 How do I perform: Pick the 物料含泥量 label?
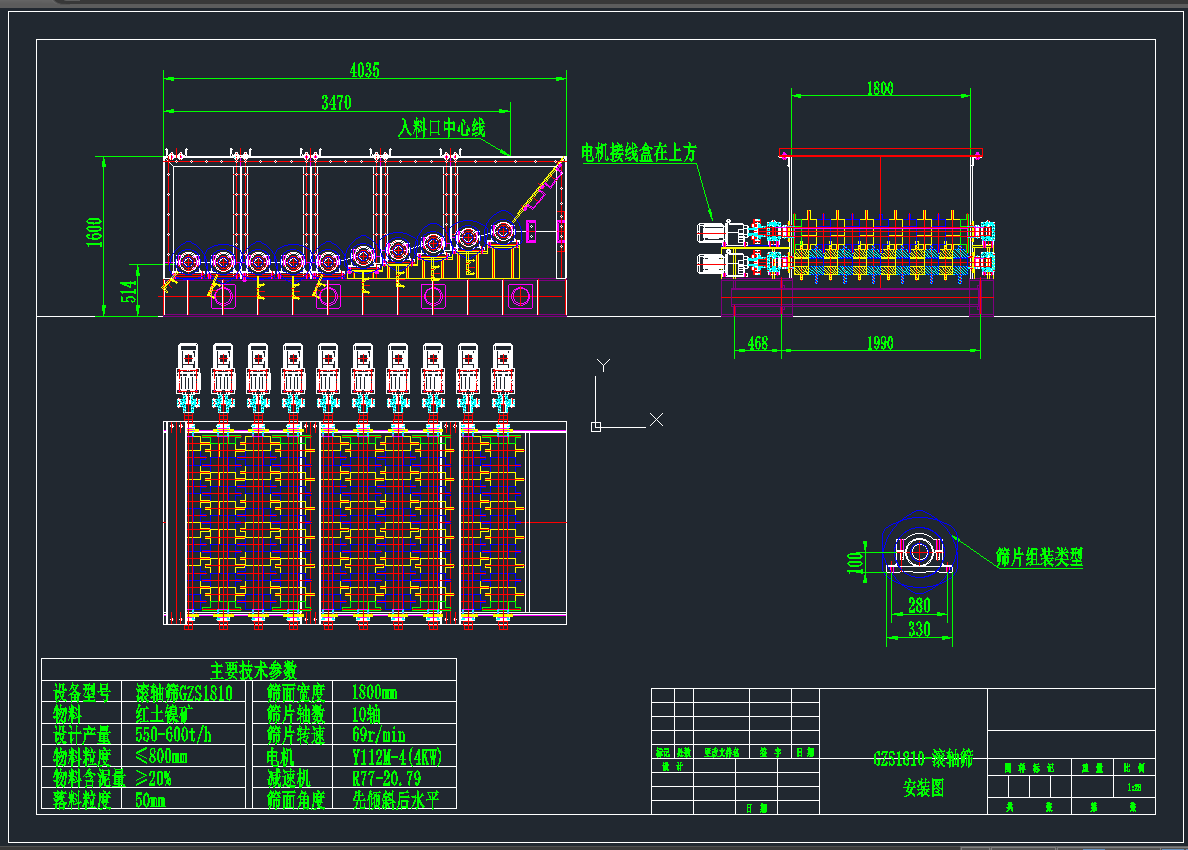tap(89, 778)
